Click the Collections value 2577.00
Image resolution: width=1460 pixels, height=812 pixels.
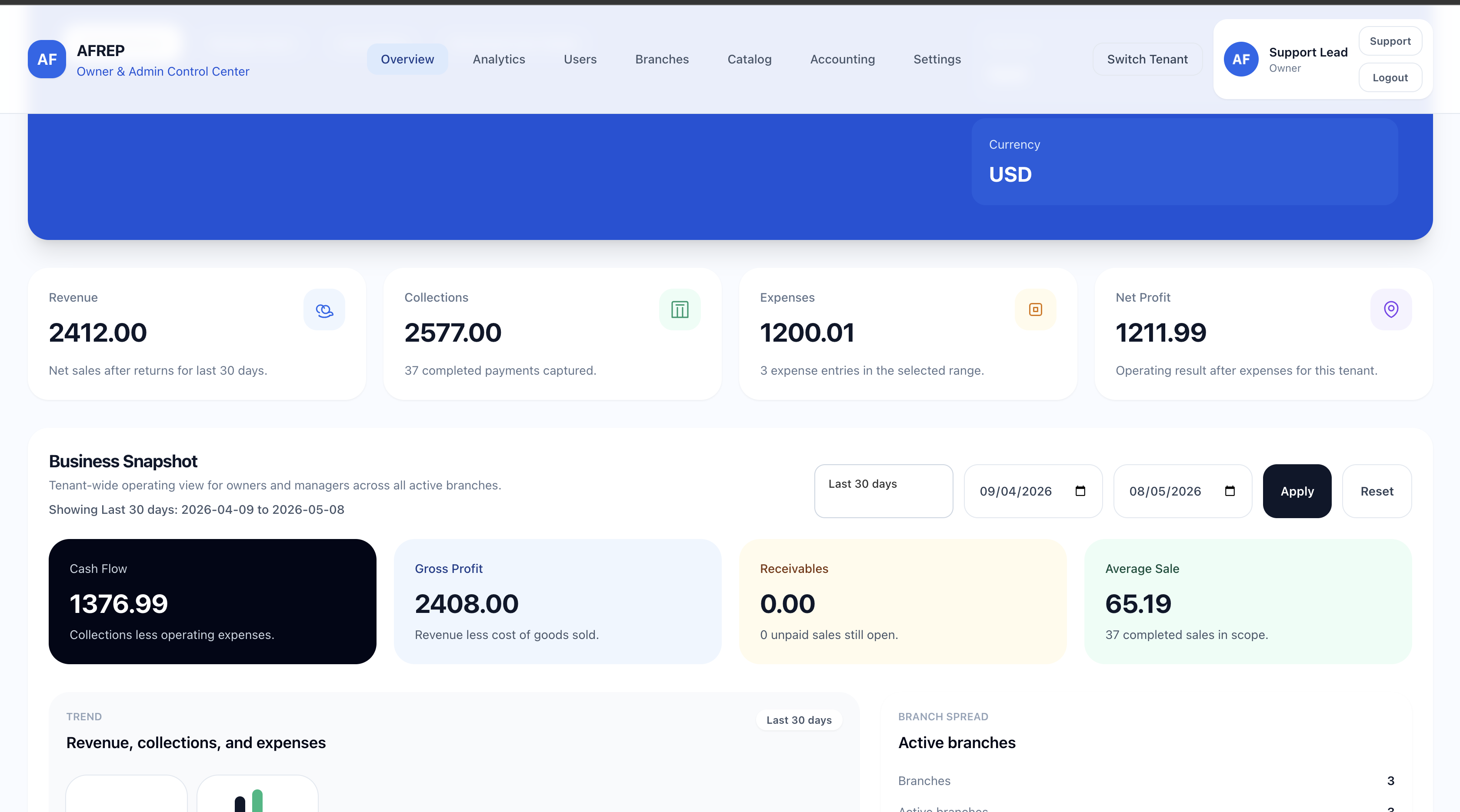point(453,333)
